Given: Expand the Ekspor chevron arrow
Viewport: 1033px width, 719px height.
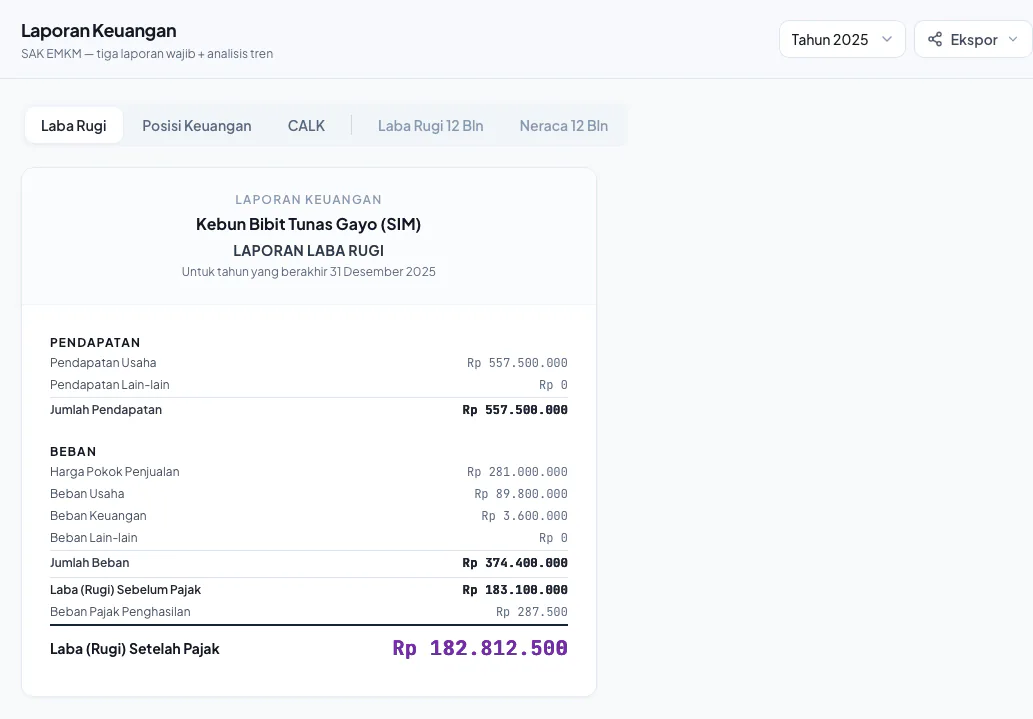Looking at the screenshot, I should coord(1013,40).
